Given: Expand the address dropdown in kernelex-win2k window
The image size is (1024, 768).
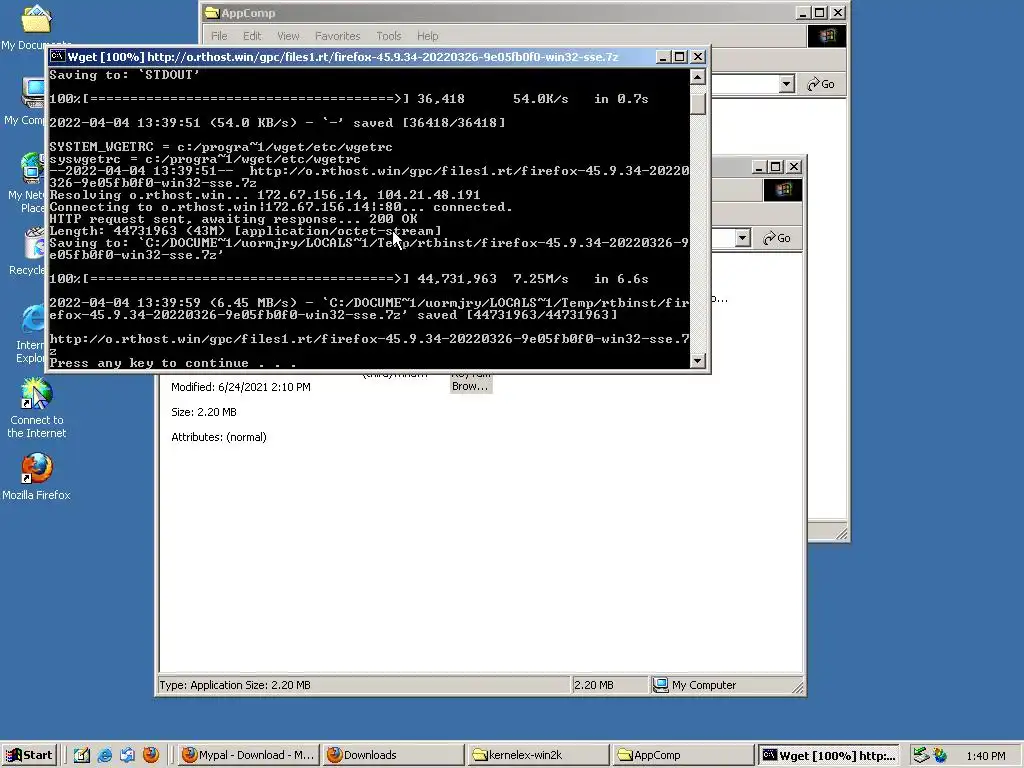Looking at the screenshot, I should tap(742, 238).
